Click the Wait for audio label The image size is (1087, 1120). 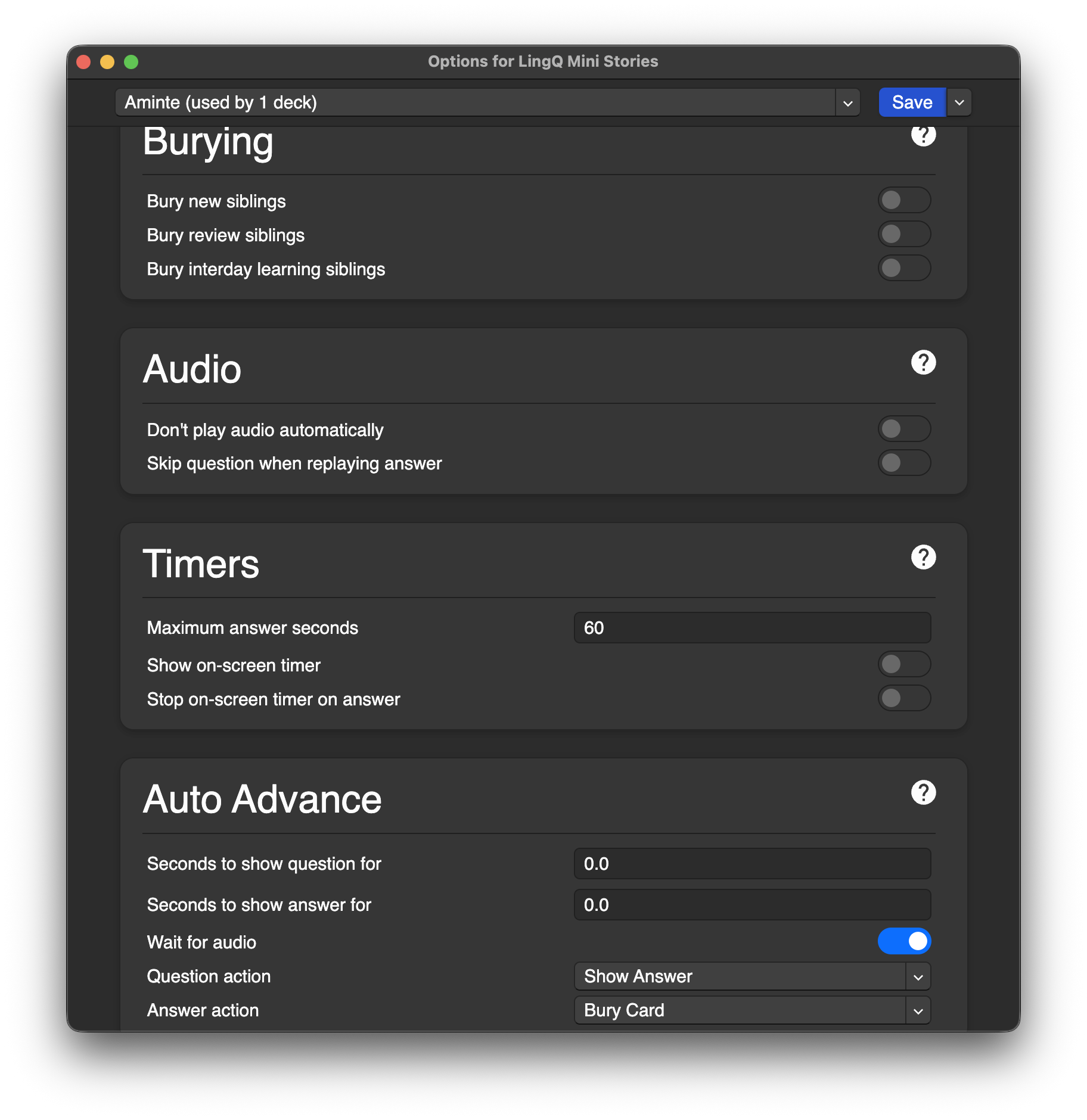click(201, 942)
